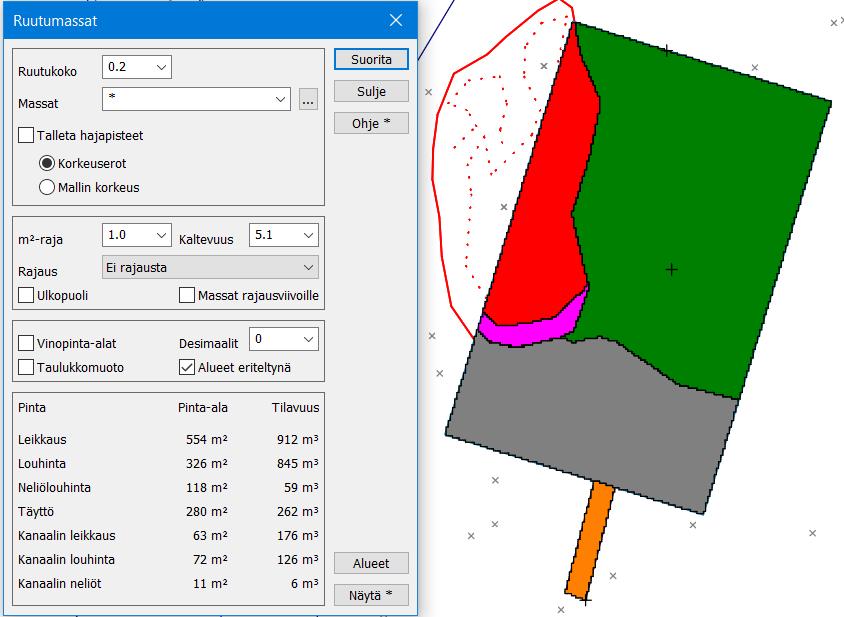This screenshot has width=844, height=617.
Task: Expand the Desimaalit 0 dropdown
Action: click(x=308, y=339)
